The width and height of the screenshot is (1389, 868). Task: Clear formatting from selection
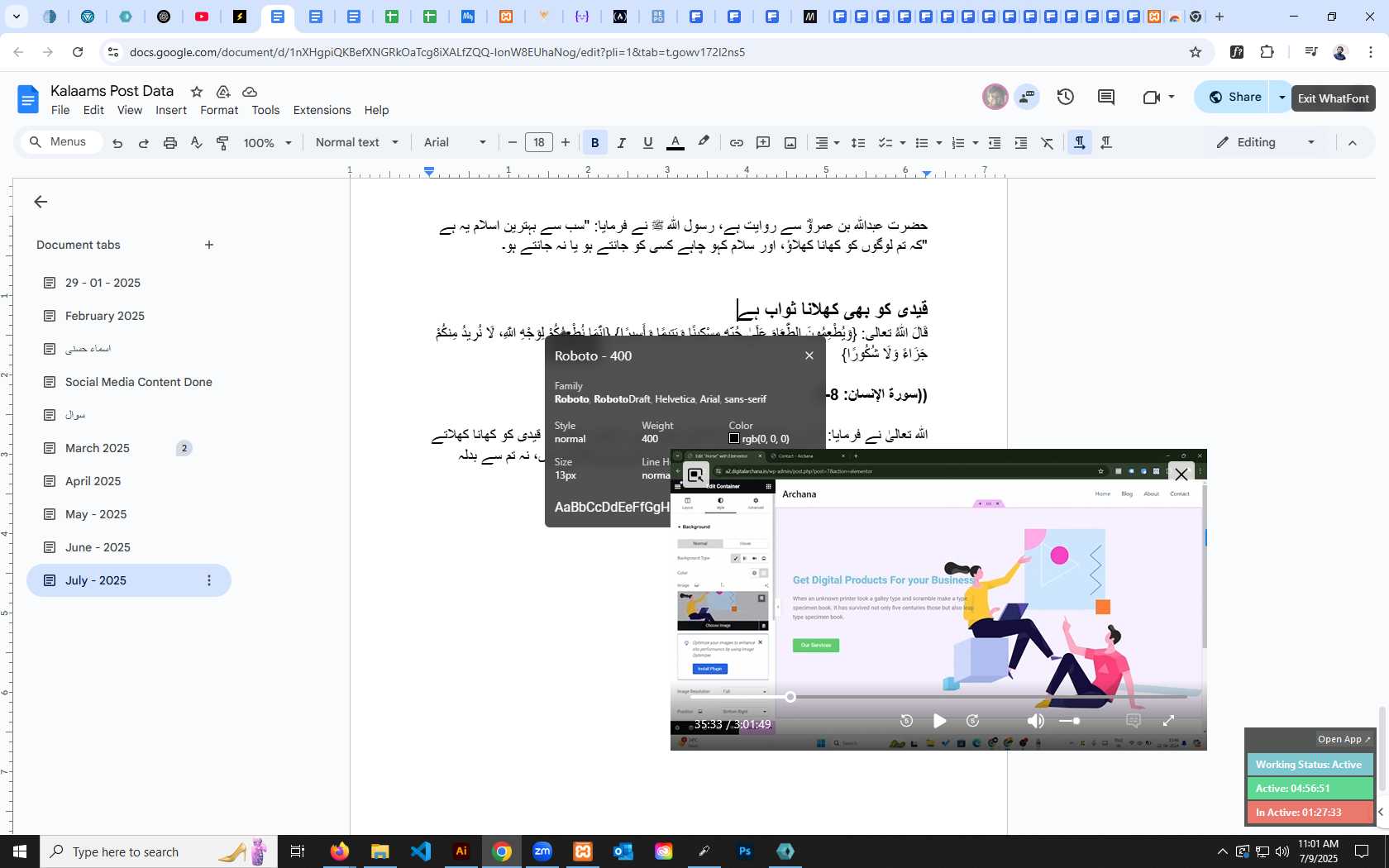(x=1048, y=143)
